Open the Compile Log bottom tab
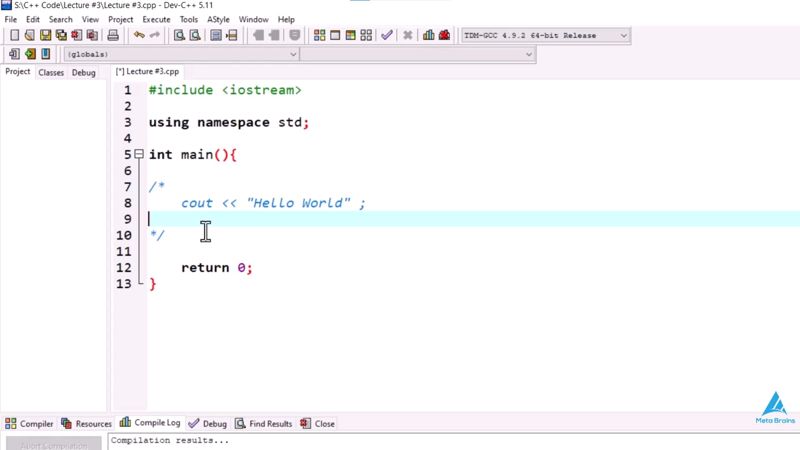Viewport: 800px width, 450px height. [150, 422]
